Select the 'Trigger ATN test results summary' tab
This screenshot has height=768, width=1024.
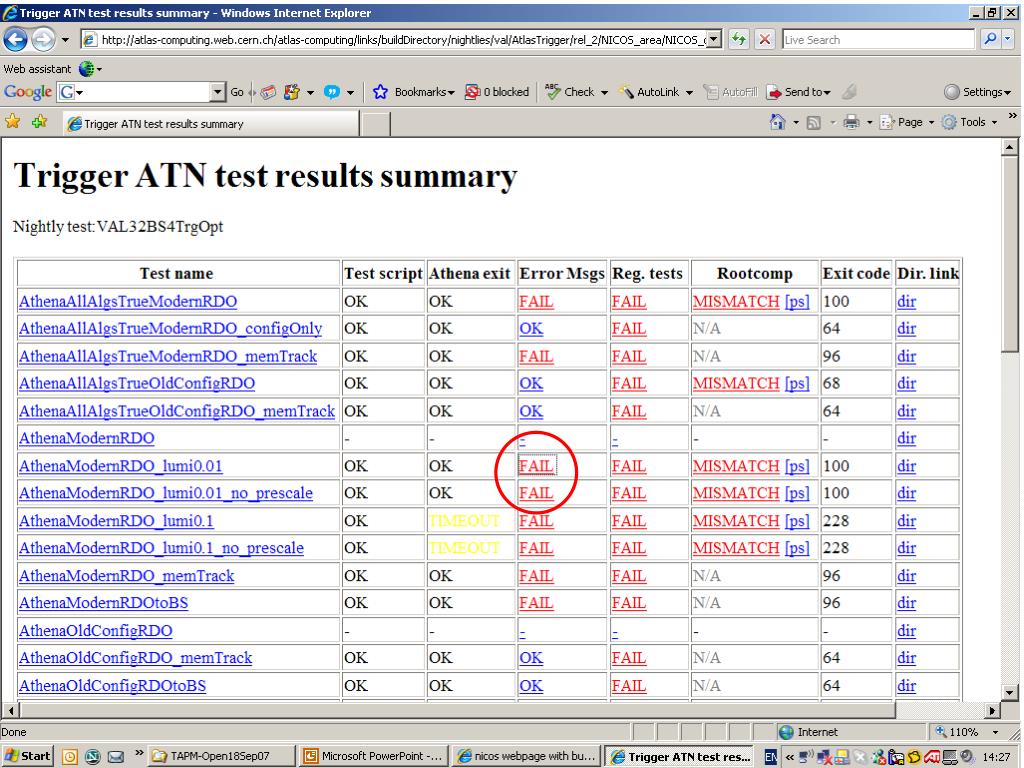point(212,123)
